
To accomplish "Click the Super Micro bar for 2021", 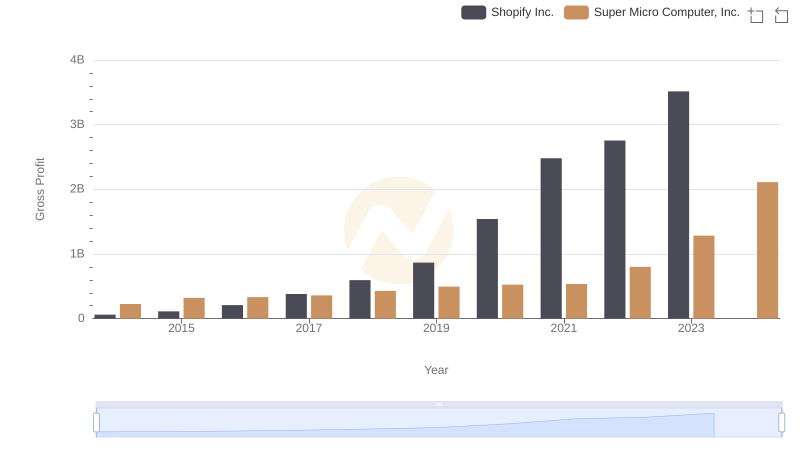I will 577,301.
